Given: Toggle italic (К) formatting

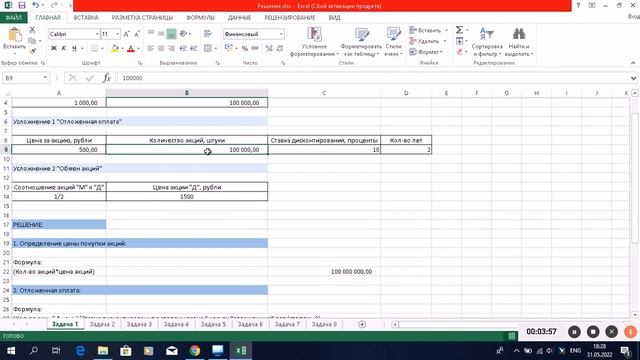Looking at the screenshot, I should (64, 48).
